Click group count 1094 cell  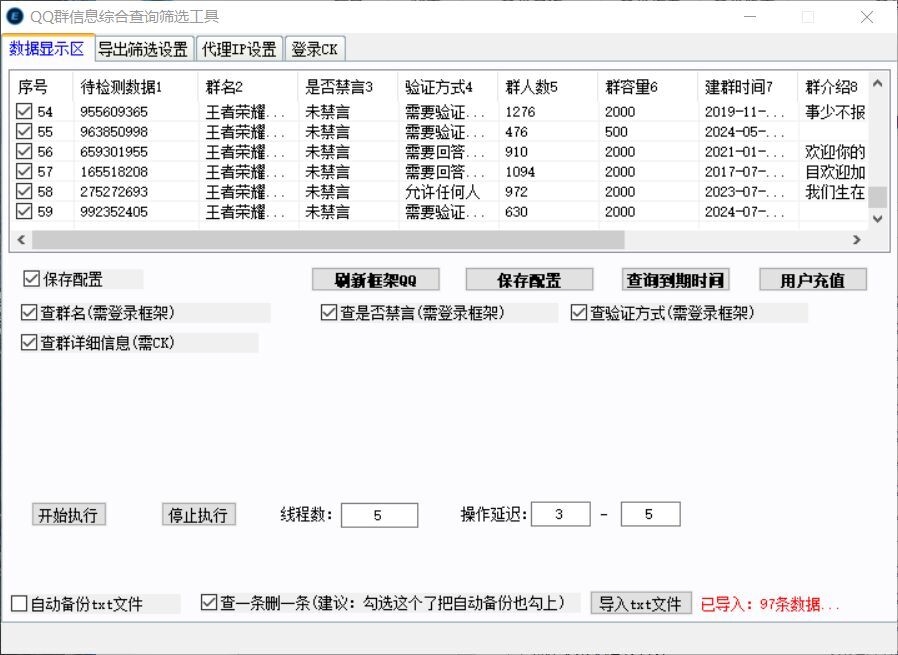[520, 171]
